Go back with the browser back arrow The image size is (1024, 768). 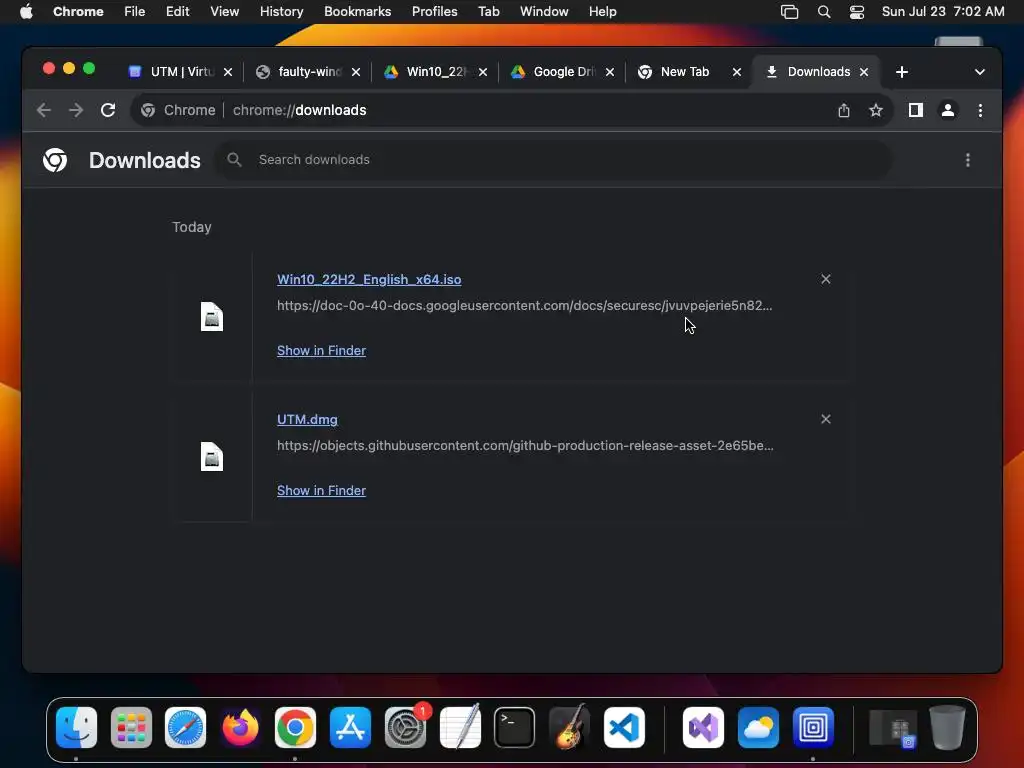44,110
